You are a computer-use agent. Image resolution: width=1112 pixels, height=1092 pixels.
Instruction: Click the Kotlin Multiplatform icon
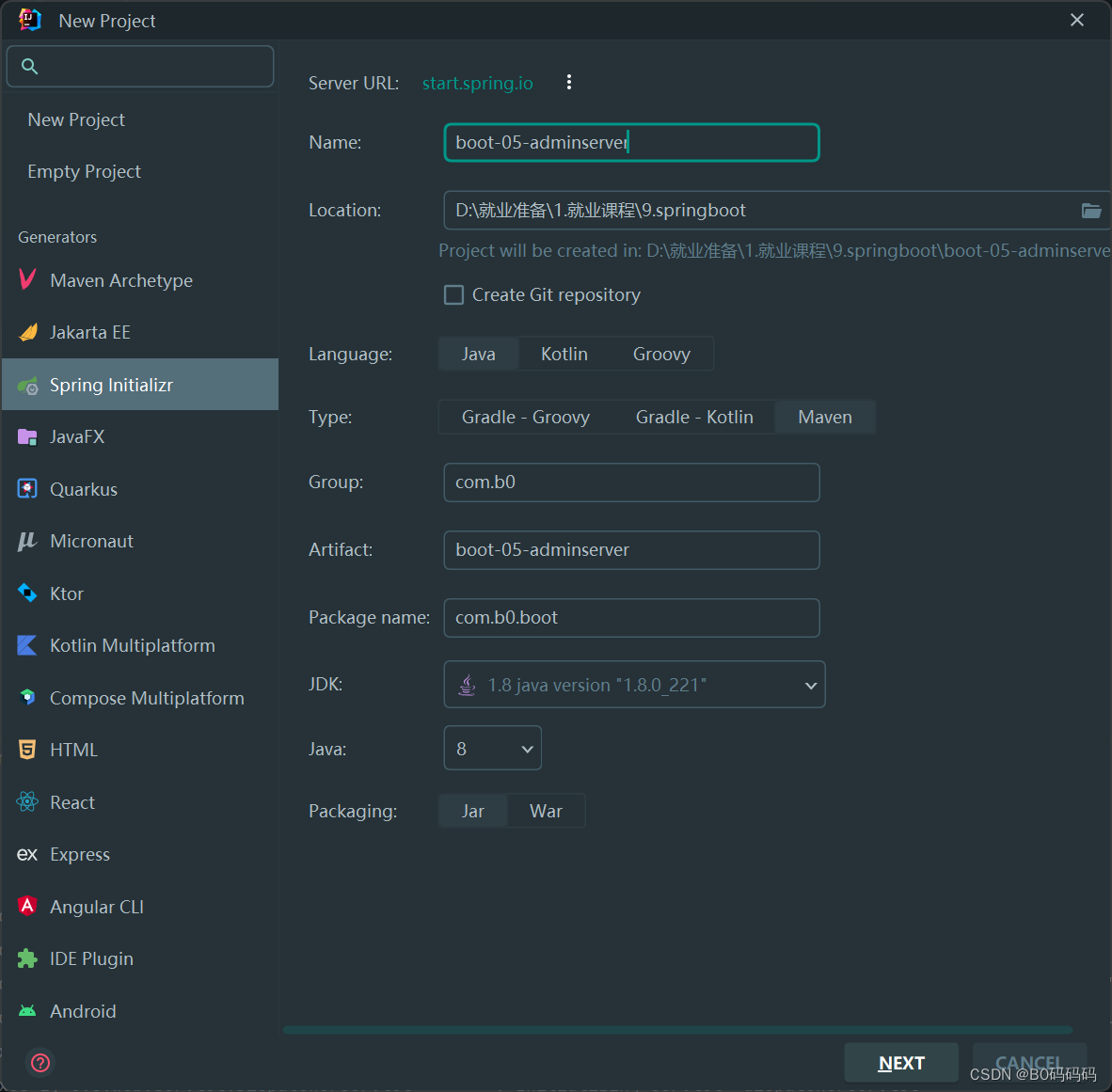27,645
